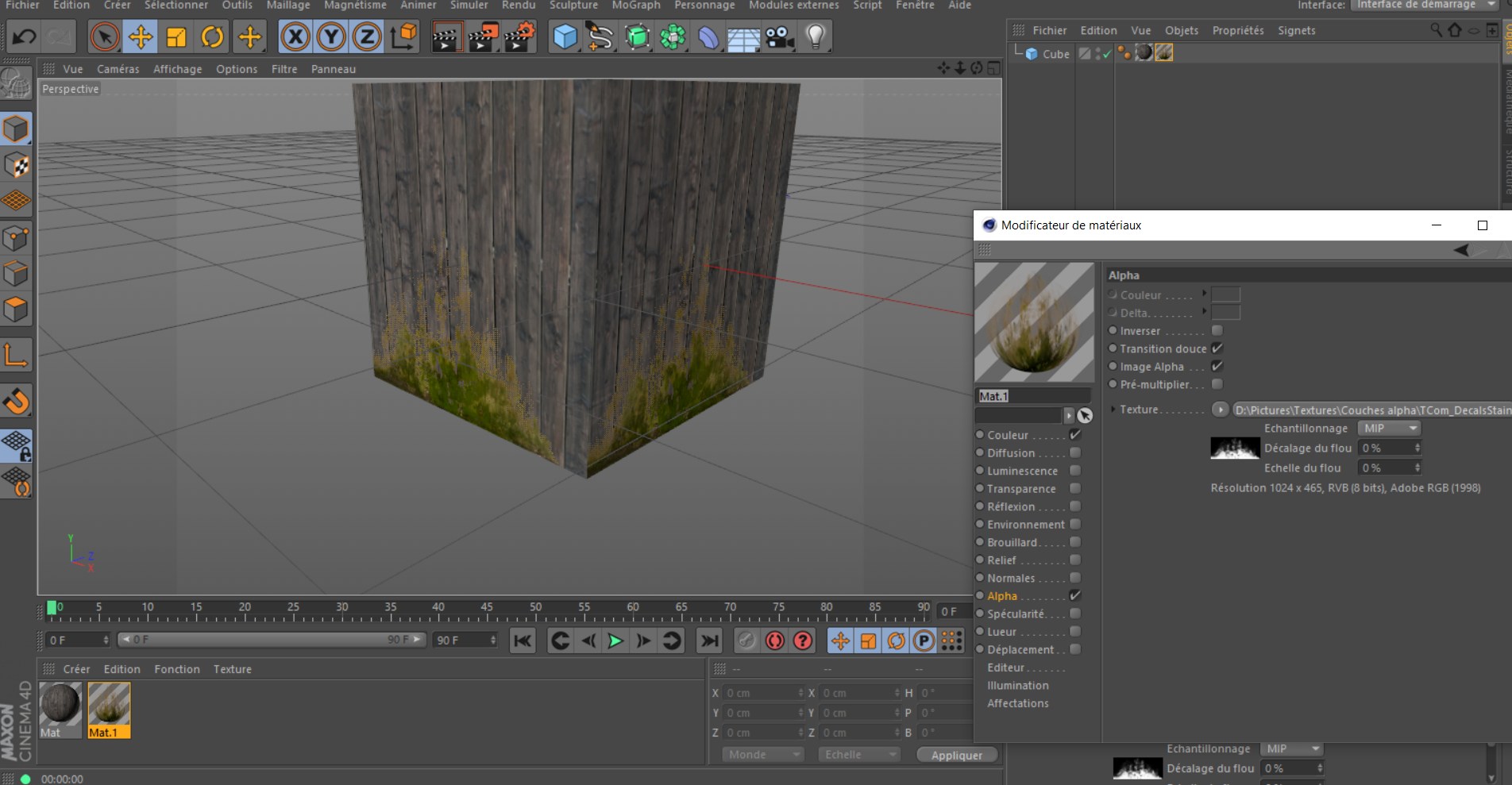Open the Monde coordinate dropdown
This screenshot has height=785, width=1512.
762,754
